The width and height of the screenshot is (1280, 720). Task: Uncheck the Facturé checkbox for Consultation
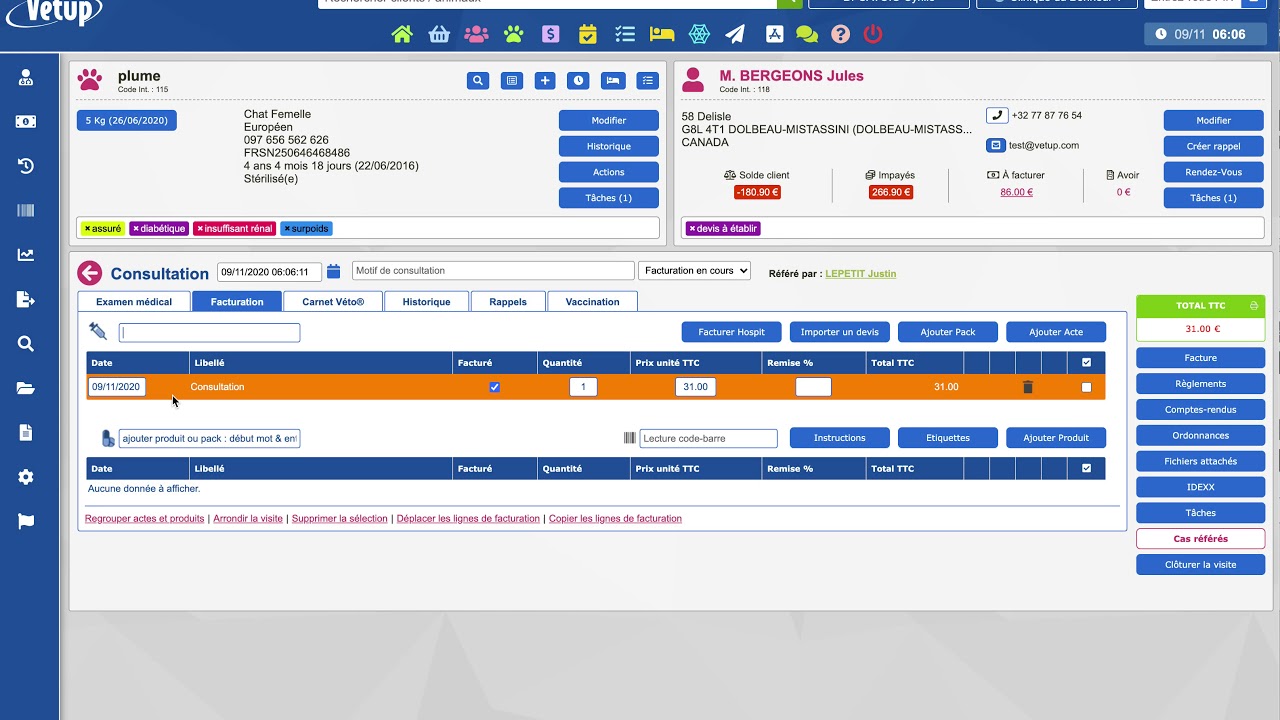pos(494,387)
